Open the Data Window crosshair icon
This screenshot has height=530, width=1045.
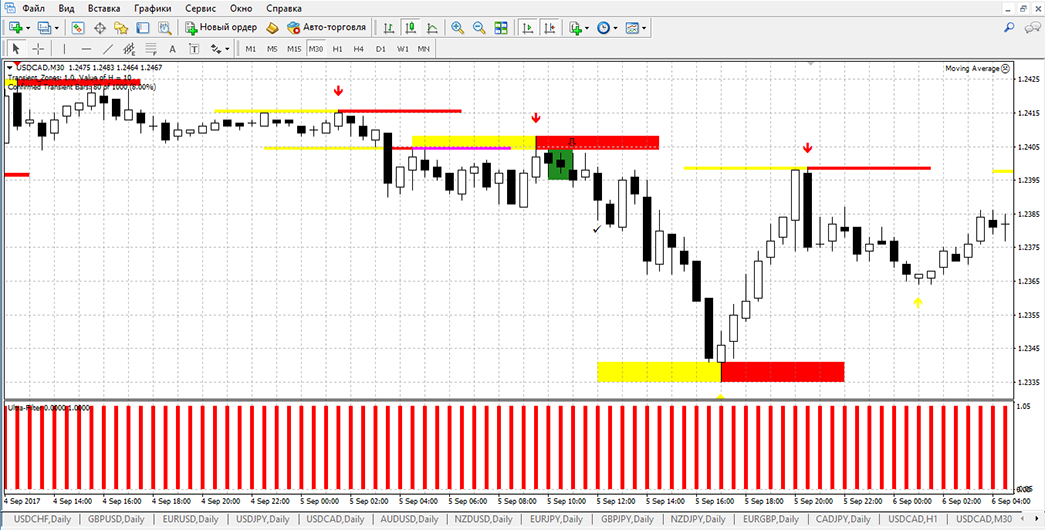click(x=100, y=28)
